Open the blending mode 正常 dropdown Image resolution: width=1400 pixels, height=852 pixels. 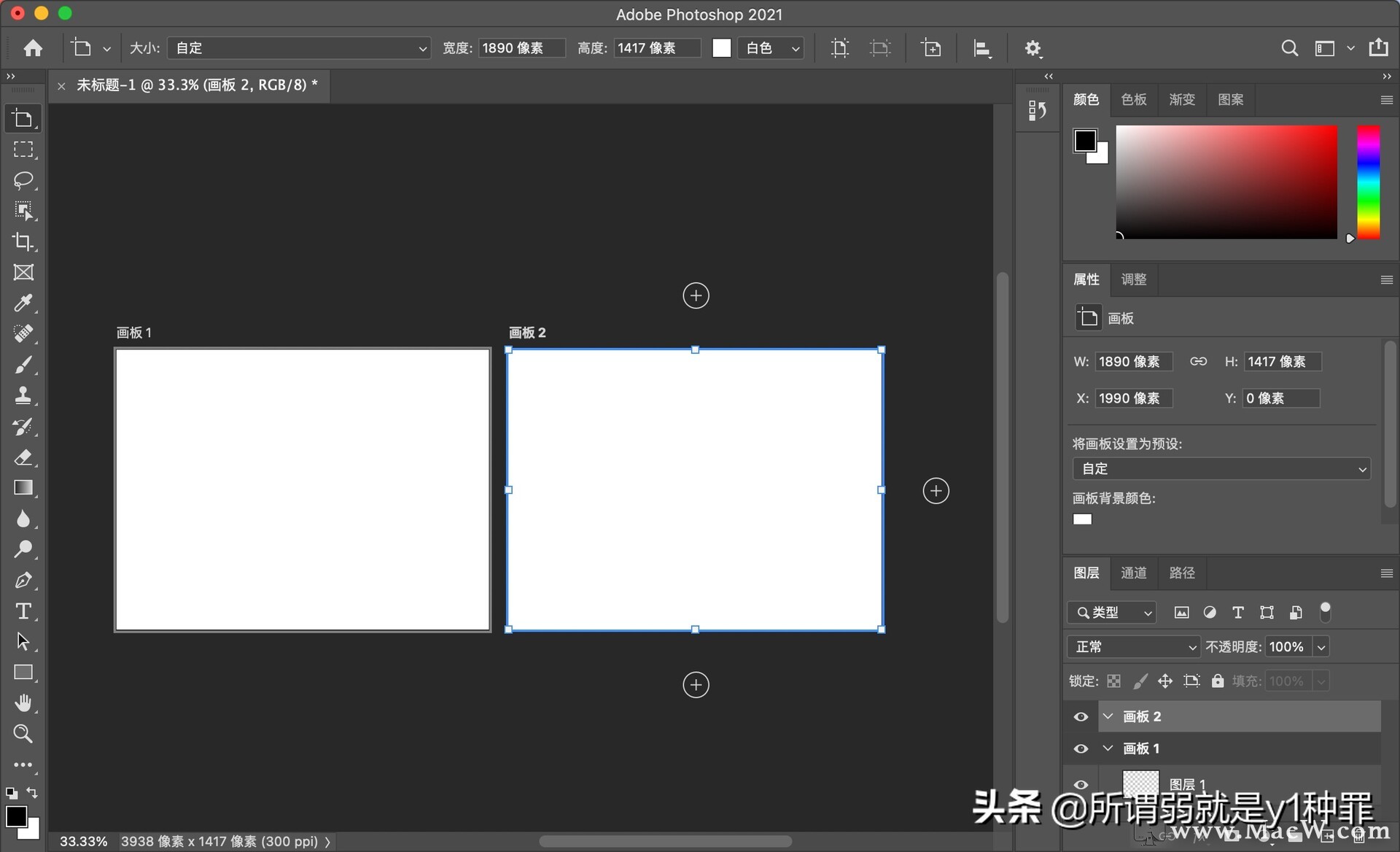point(1133,646)
